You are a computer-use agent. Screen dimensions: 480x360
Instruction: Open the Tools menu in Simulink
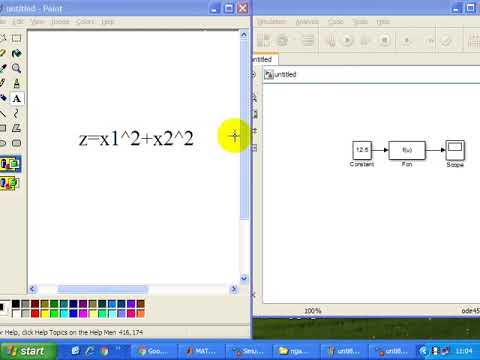[x=360, y=22]
